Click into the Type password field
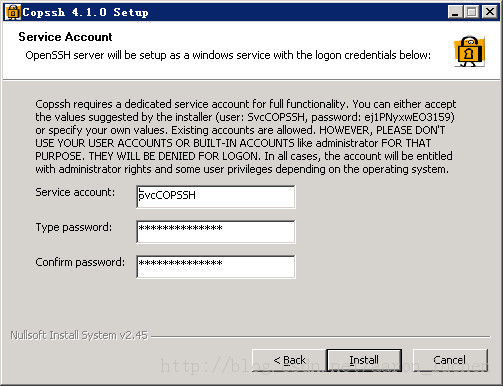 pos(216,232)
